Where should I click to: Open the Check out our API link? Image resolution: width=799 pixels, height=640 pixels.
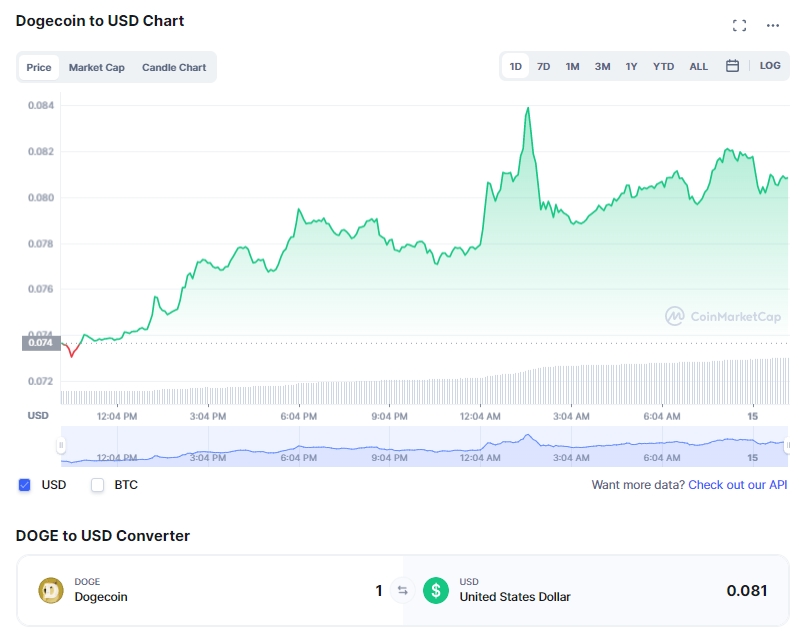(737, 485)
